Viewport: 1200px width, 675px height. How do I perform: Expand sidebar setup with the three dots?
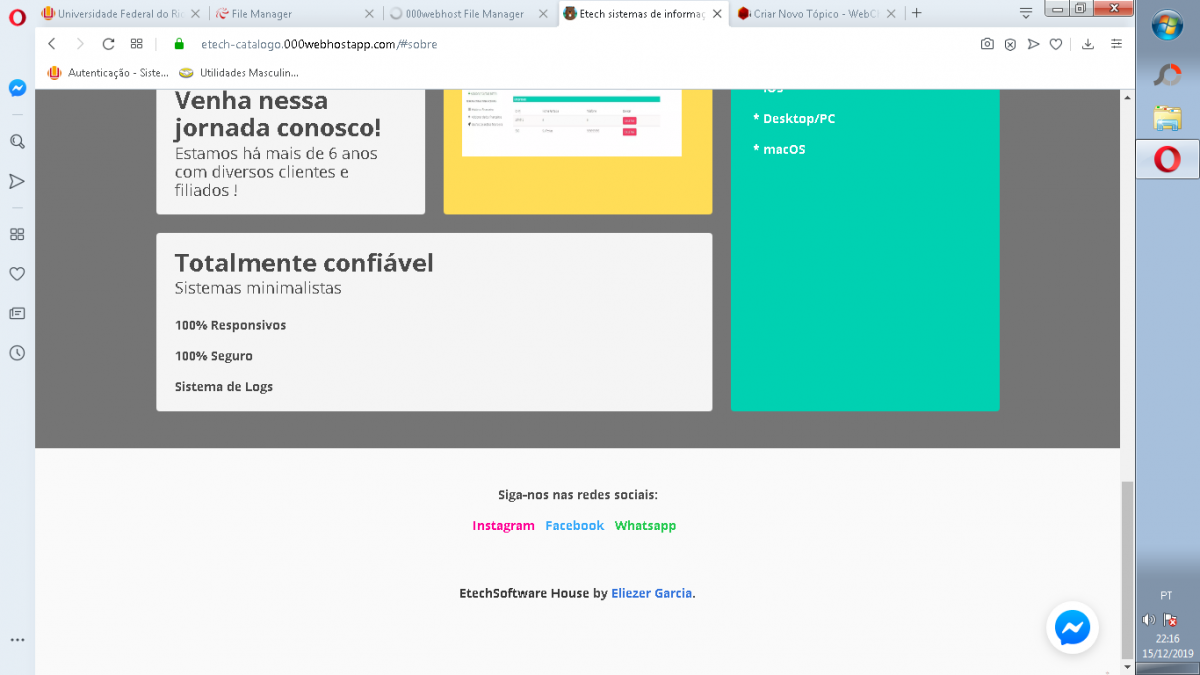[17, 639]
